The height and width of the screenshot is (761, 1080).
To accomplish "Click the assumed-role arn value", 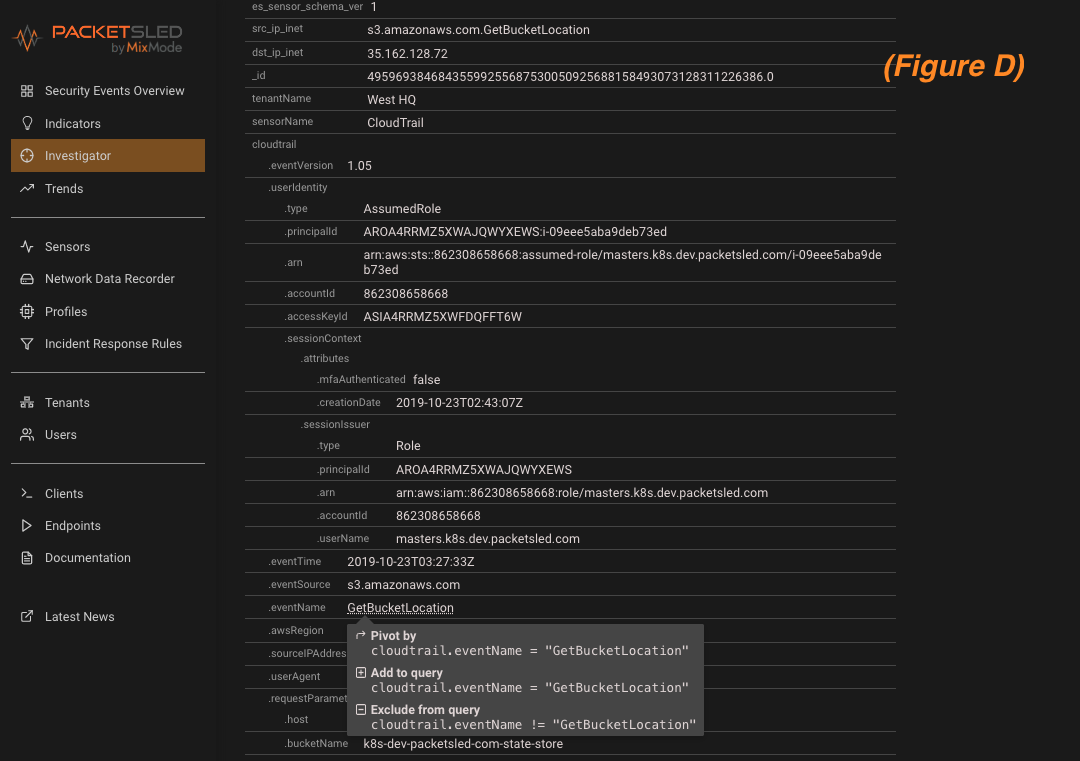I will pos(623,262).
